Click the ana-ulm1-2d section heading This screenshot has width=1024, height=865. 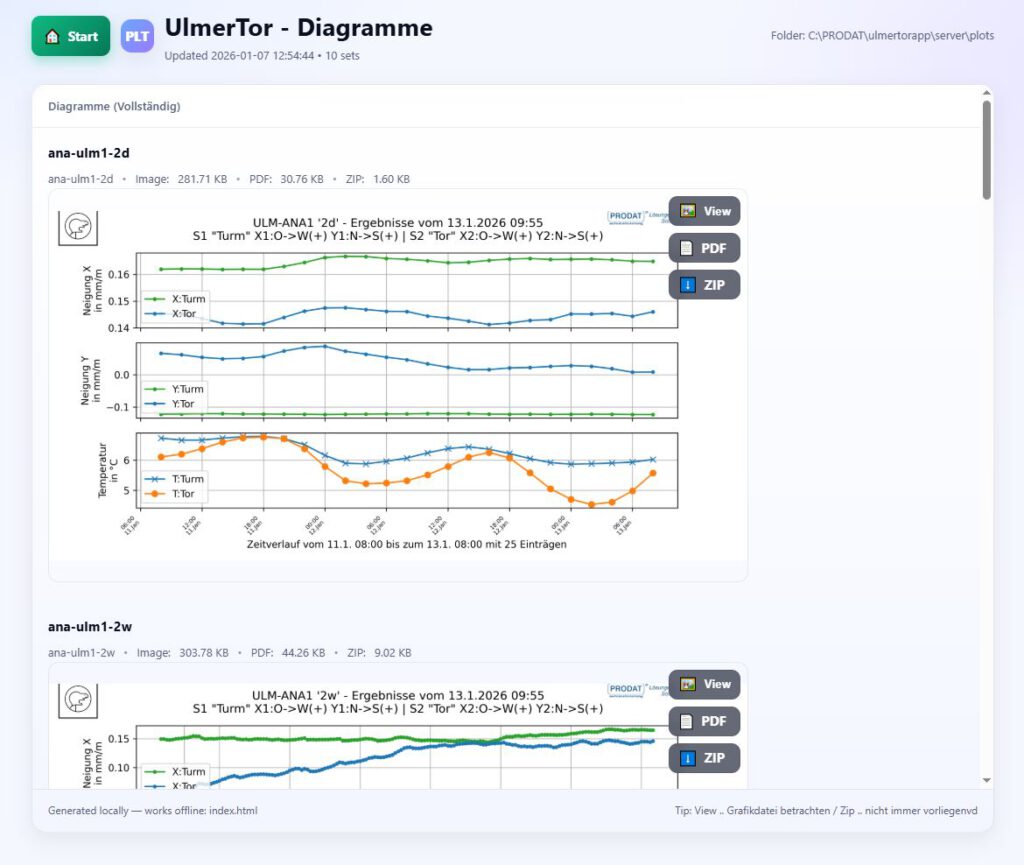(89, 153)
